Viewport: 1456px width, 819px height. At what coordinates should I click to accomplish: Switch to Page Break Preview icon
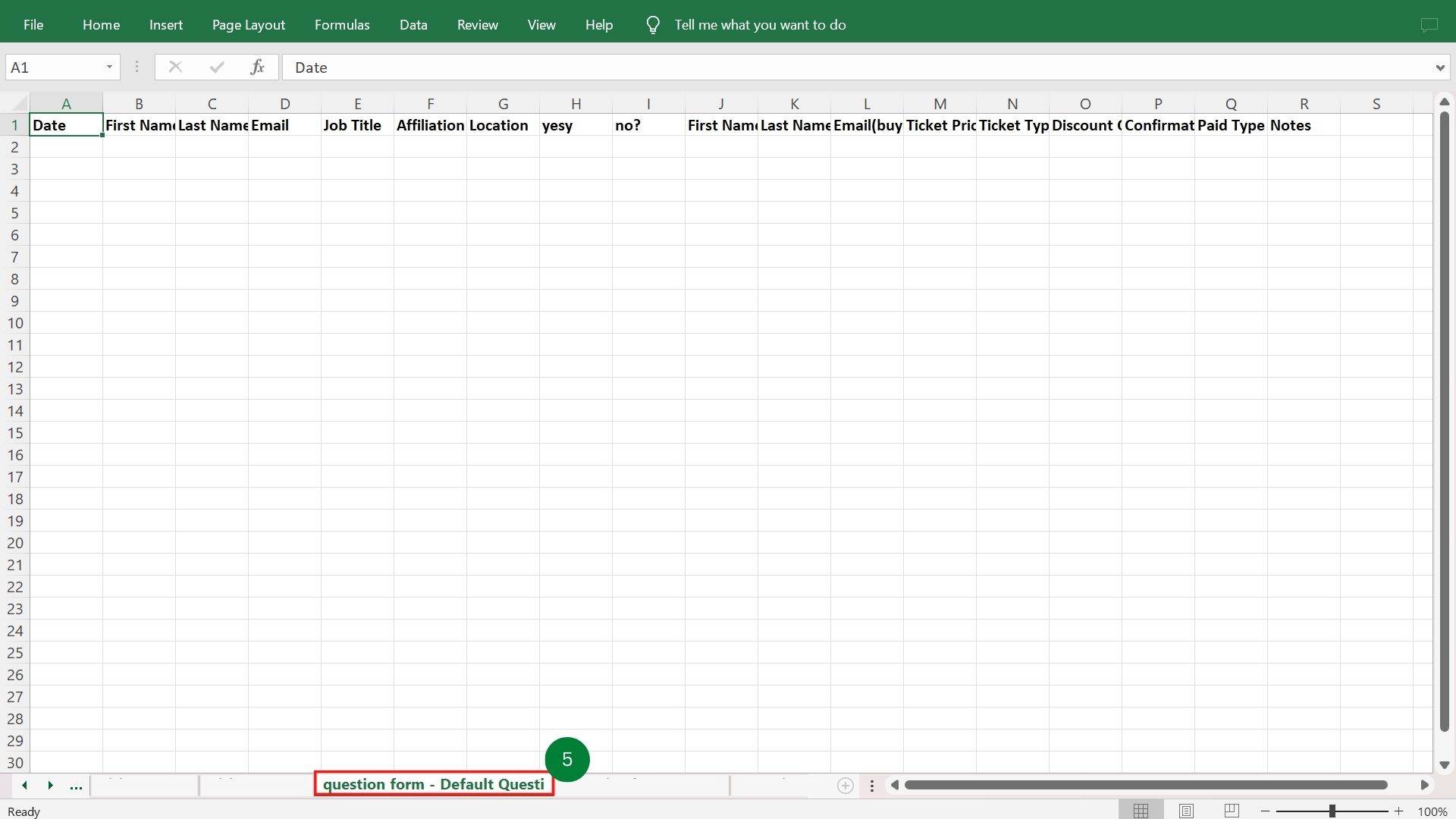coord(1232,811)
